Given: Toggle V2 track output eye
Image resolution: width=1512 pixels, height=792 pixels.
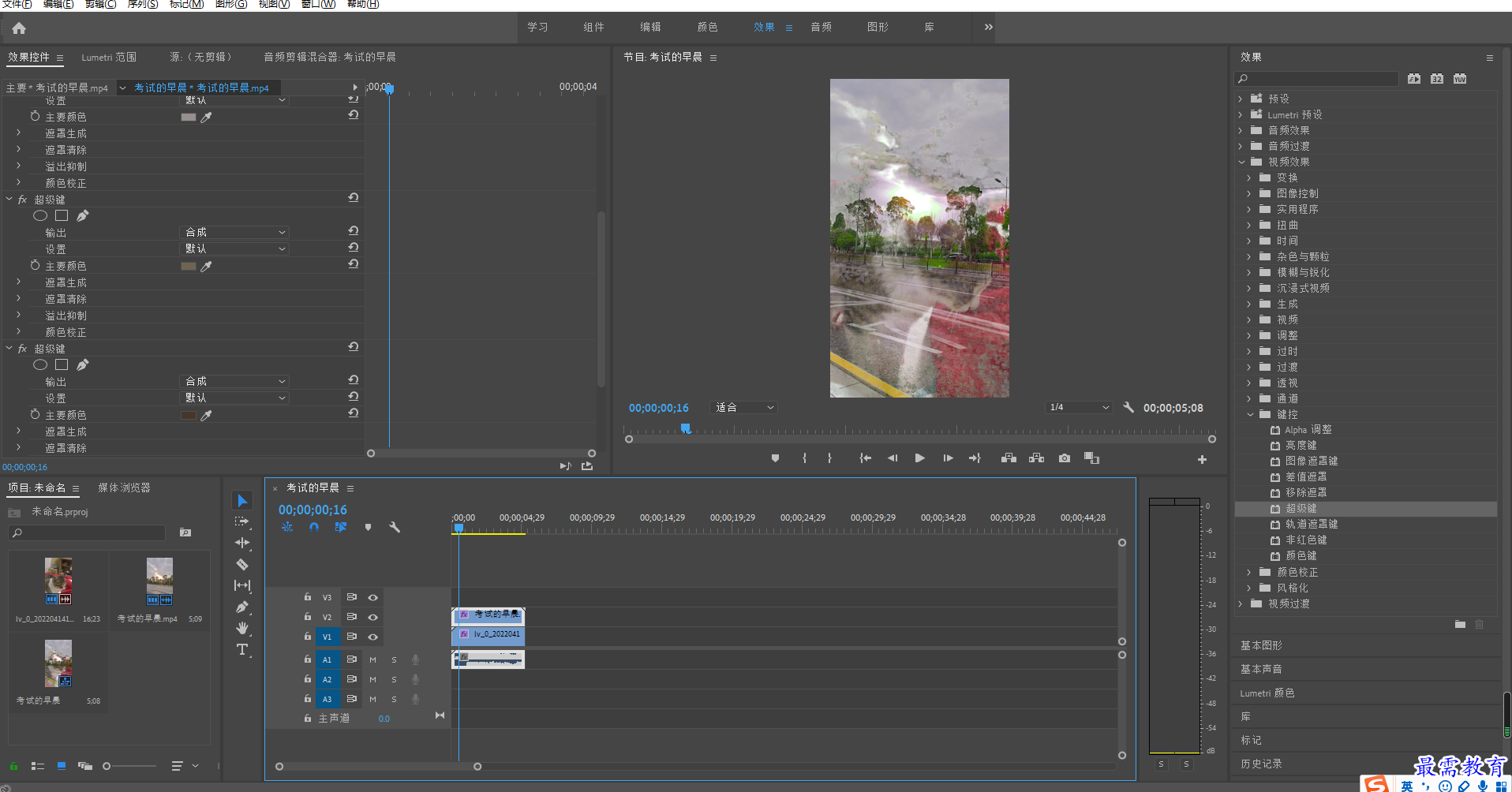Looking at the screenshot, I should [x=372, y=617].
